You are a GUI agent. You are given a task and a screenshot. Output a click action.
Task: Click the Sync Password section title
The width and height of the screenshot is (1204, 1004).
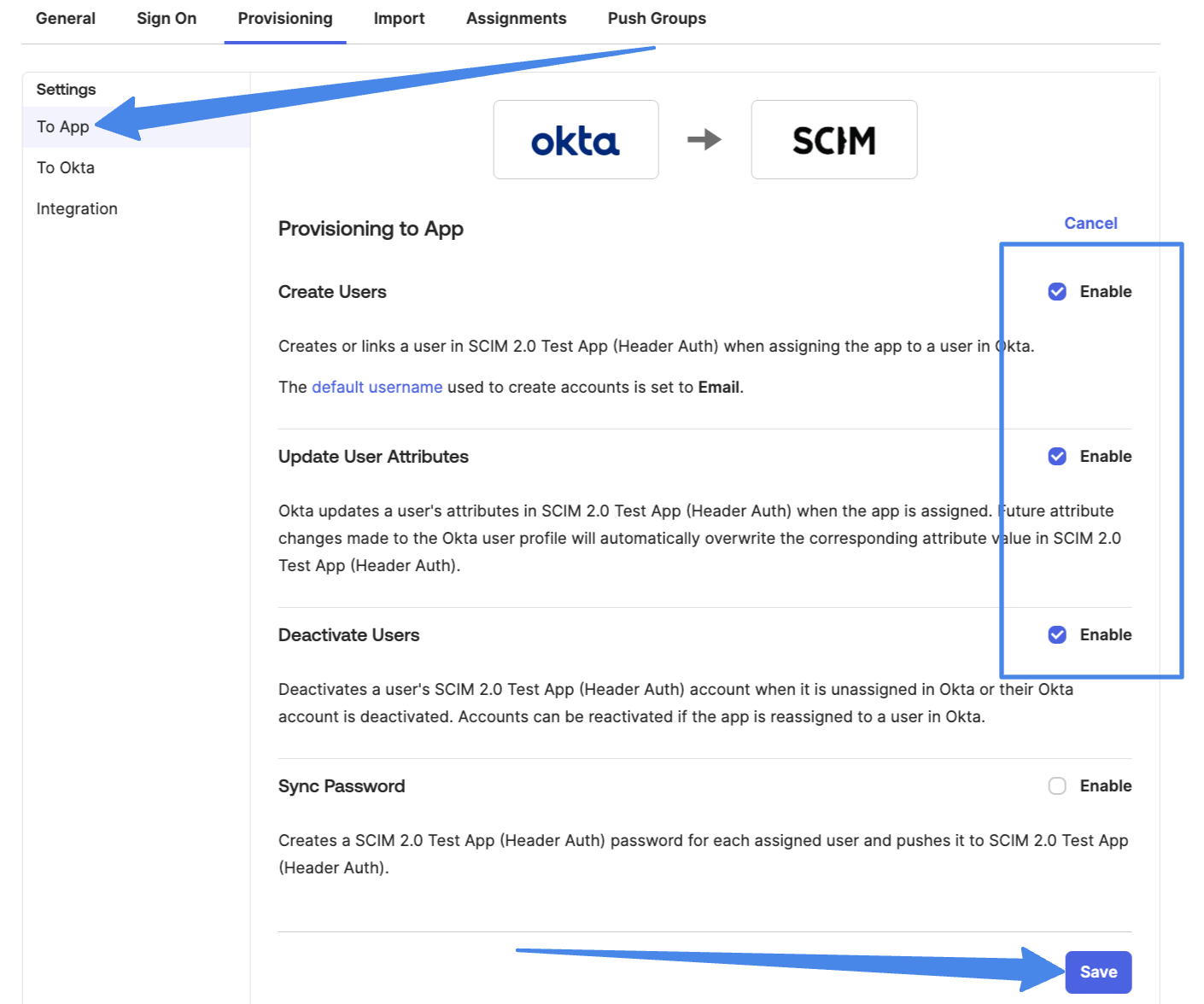pyautogui.click(x=342, y=786)
